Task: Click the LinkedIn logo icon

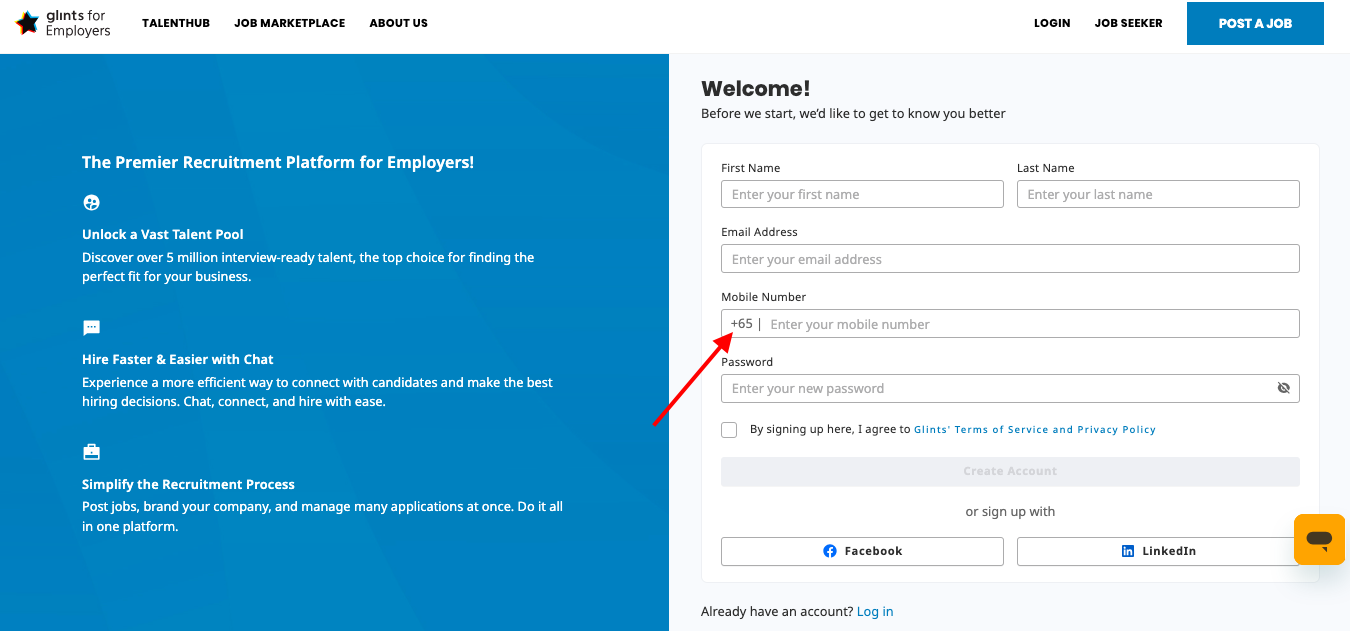Action: [1128, 551]
